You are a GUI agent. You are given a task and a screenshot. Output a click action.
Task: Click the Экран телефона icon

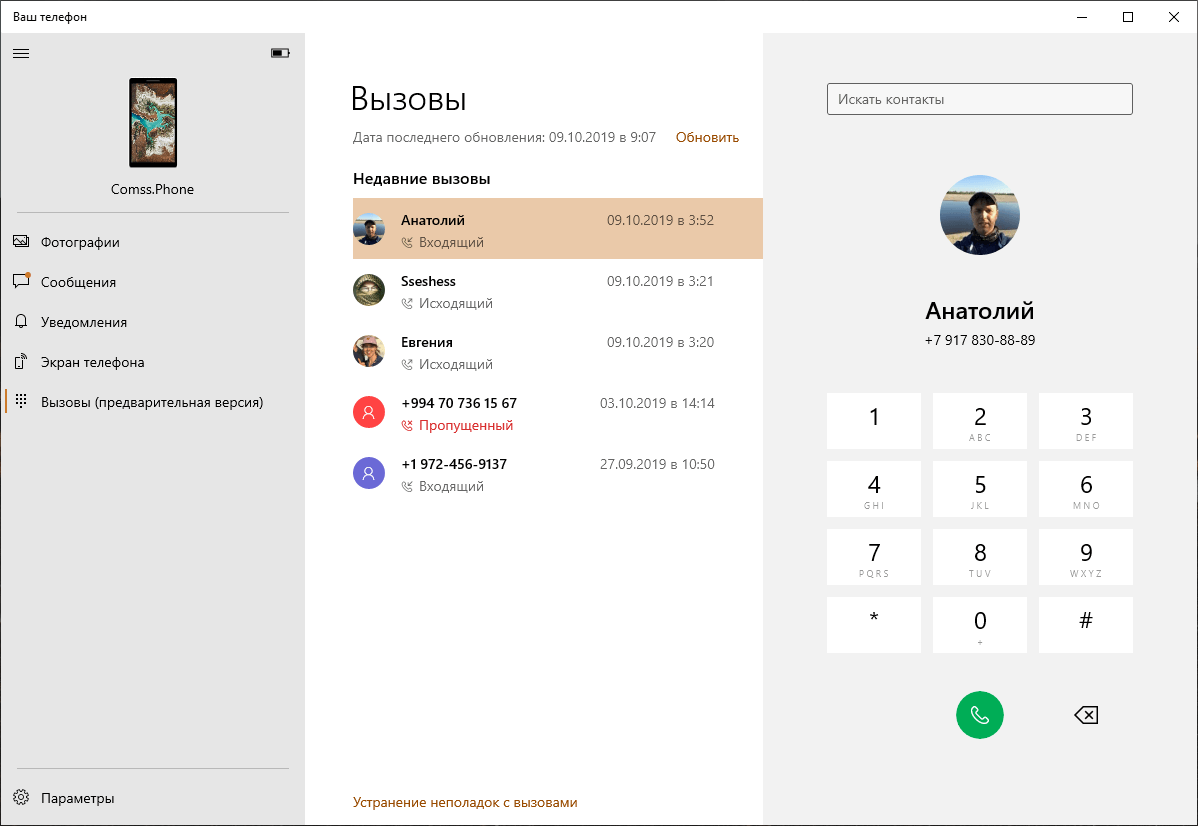(x=21, y=361)
